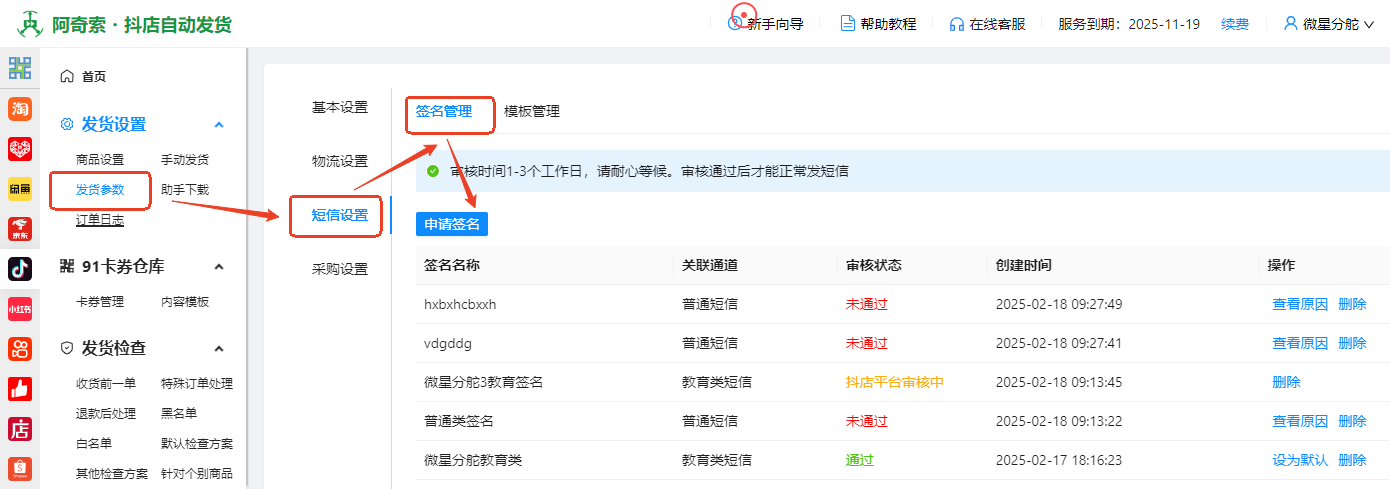Select the 采购设置 settings tab
The image size is (1390, 489).
tap(340, 269)
